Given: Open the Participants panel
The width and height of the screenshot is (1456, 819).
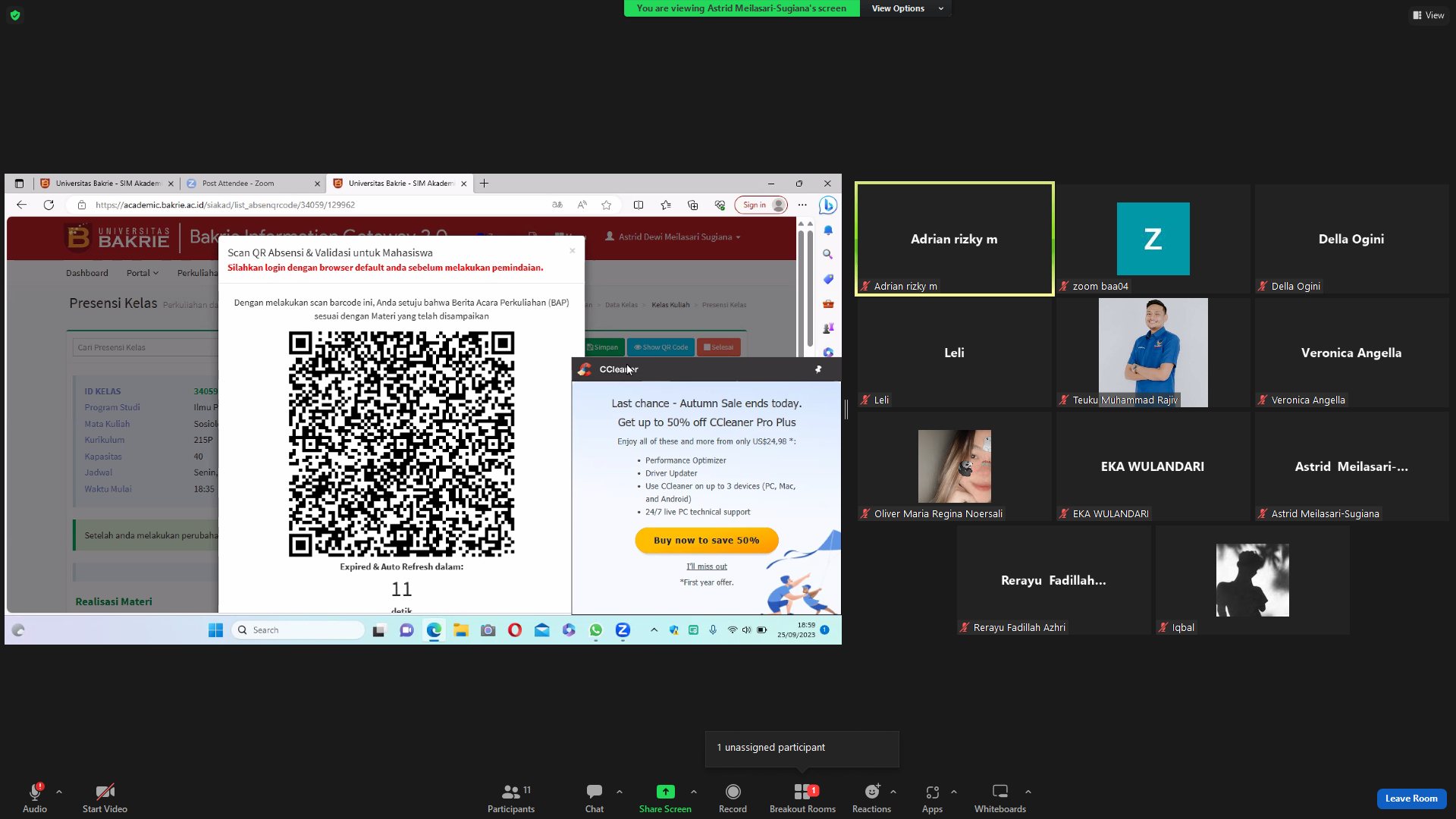Looking at the screenshot, I should tap(511, 798).
